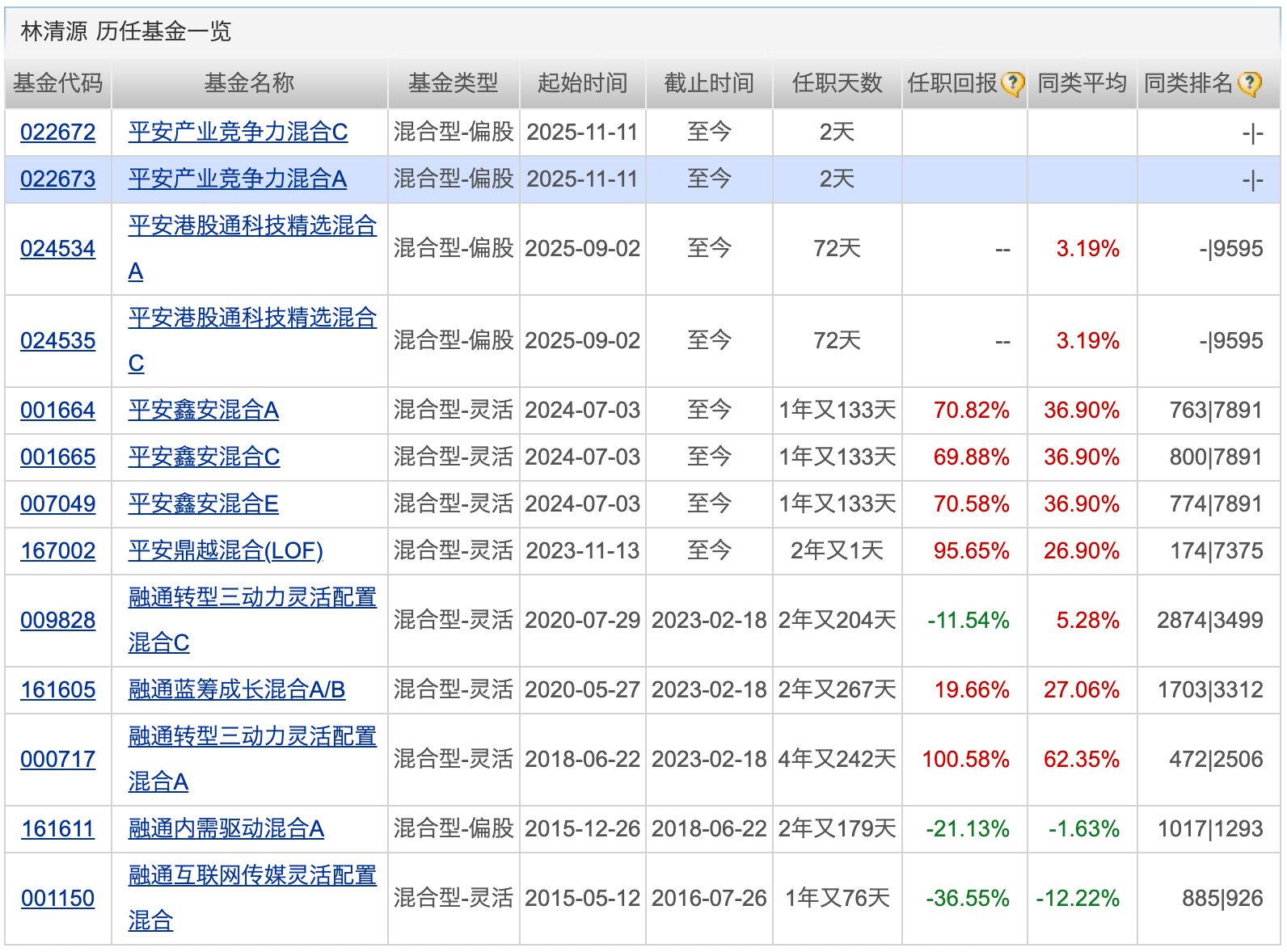Click fund code 009828
This screenshot has height=952, width=1287.
tap(57, 621)
